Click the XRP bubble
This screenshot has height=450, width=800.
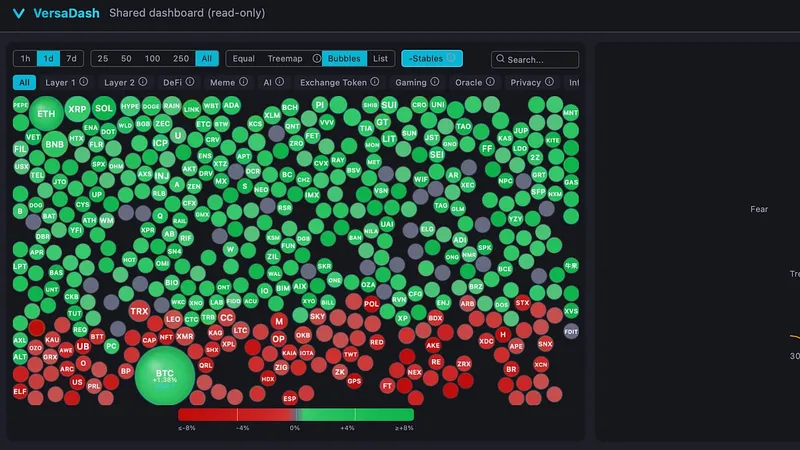[x=78, y=109]
